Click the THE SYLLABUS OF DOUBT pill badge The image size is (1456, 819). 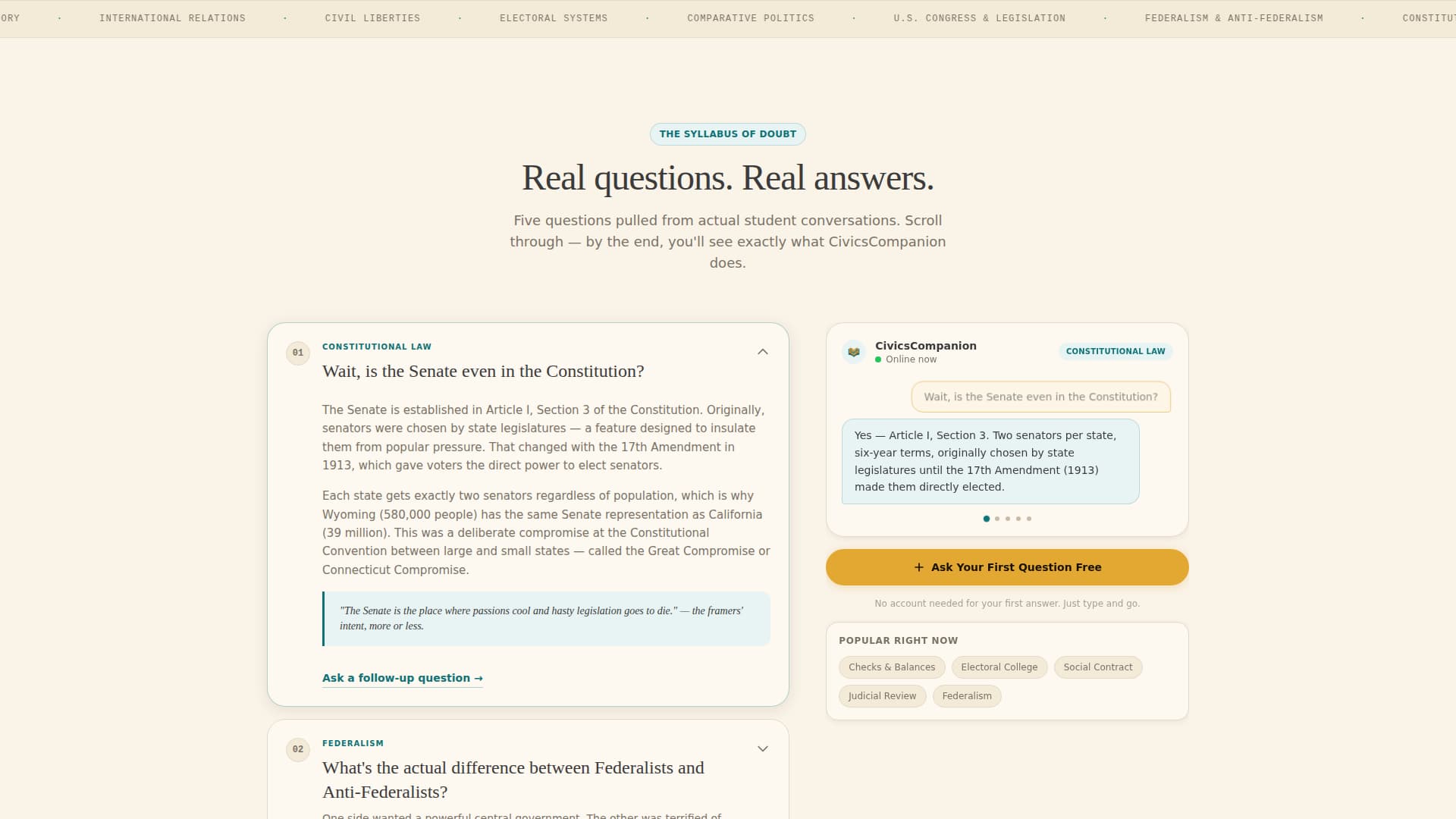coord(727,134)
